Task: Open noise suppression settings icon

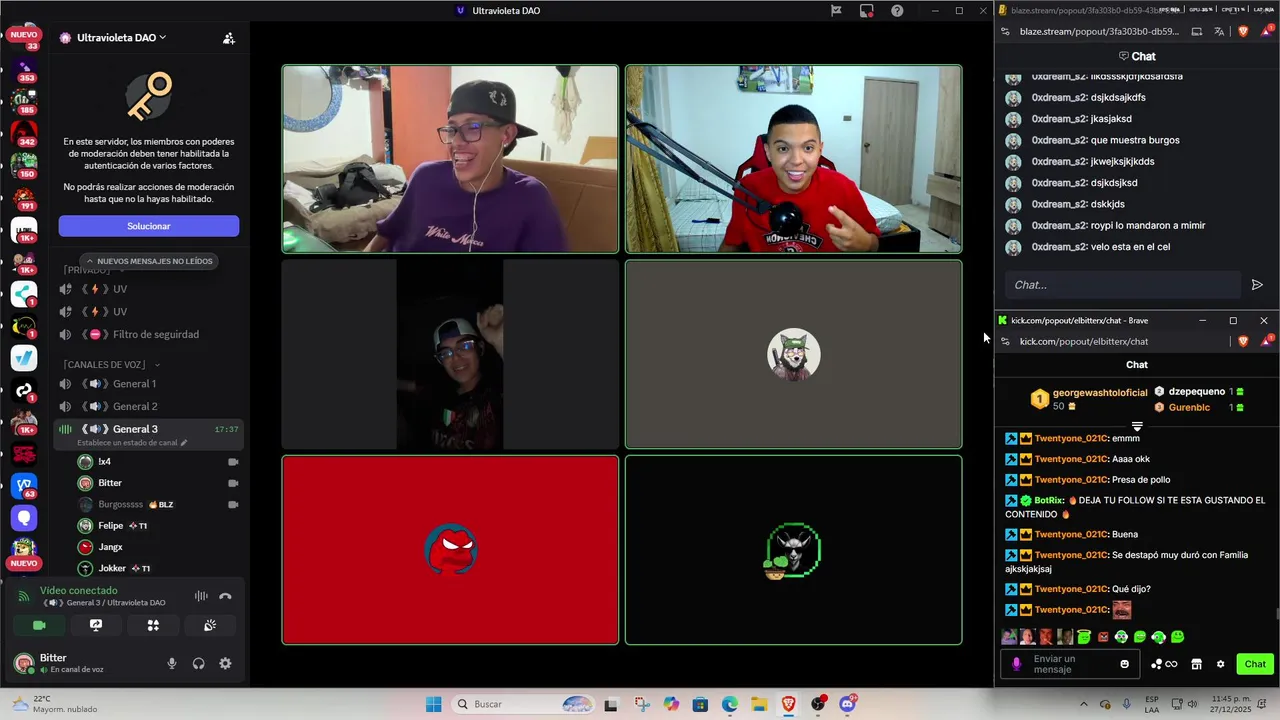Action: 201,596
